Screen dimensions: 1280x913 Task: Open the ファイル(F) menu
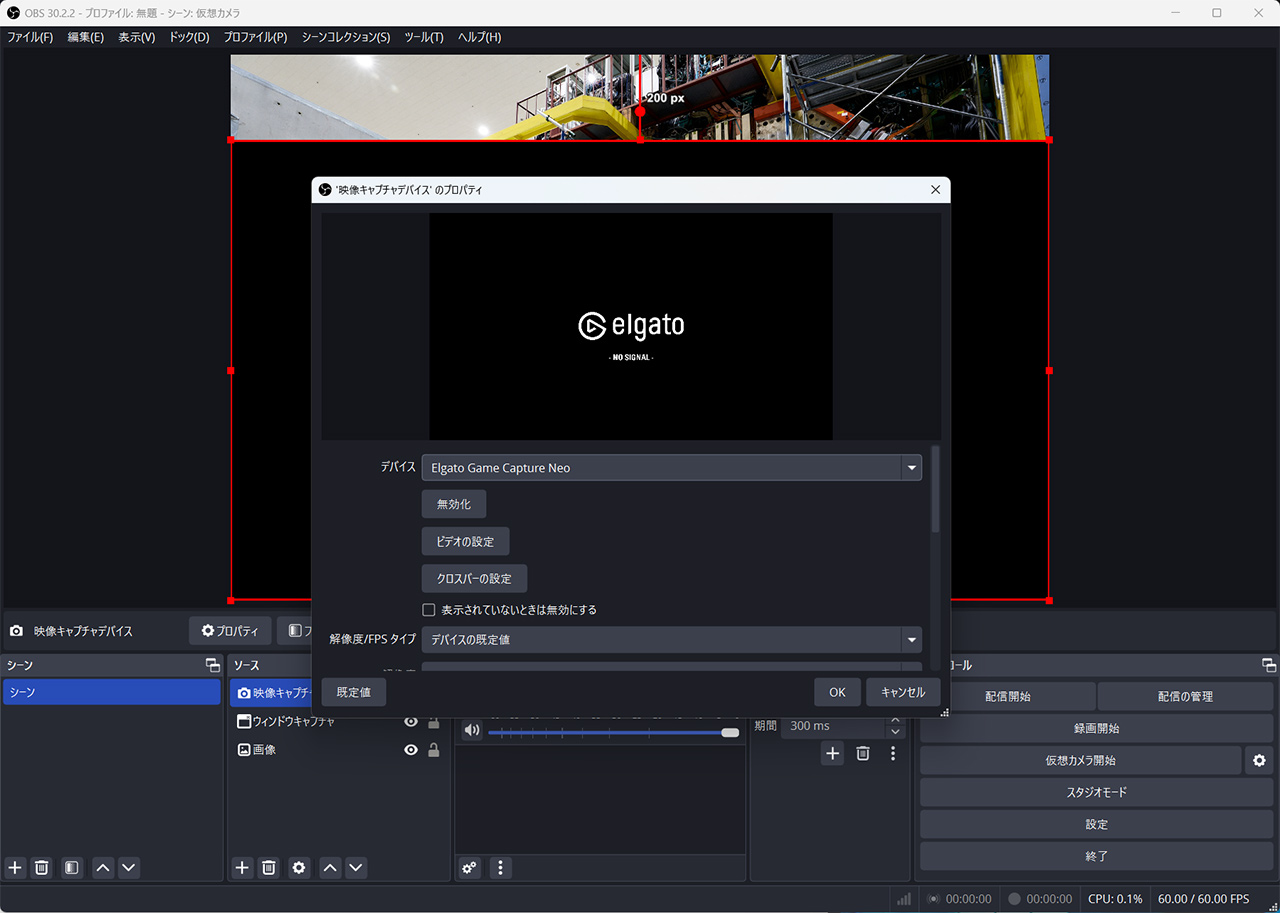(30, 37)
